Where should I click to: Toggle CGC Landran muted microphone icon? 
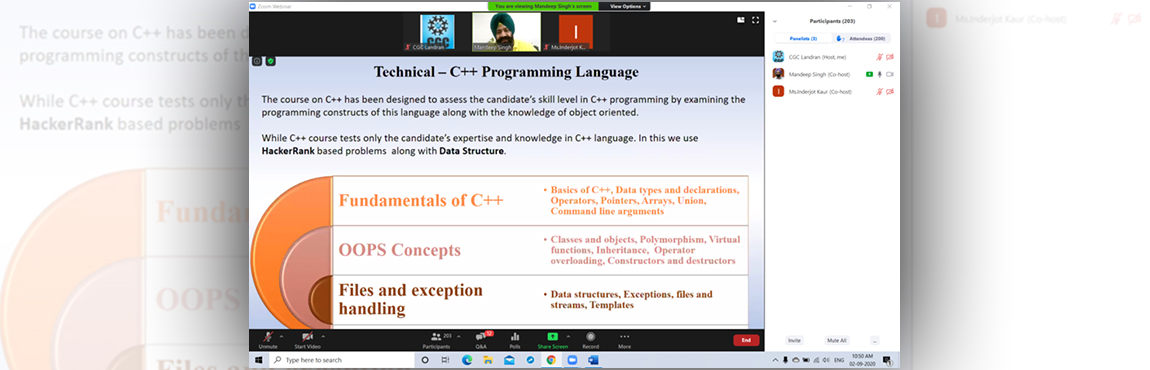pos(879,57)
